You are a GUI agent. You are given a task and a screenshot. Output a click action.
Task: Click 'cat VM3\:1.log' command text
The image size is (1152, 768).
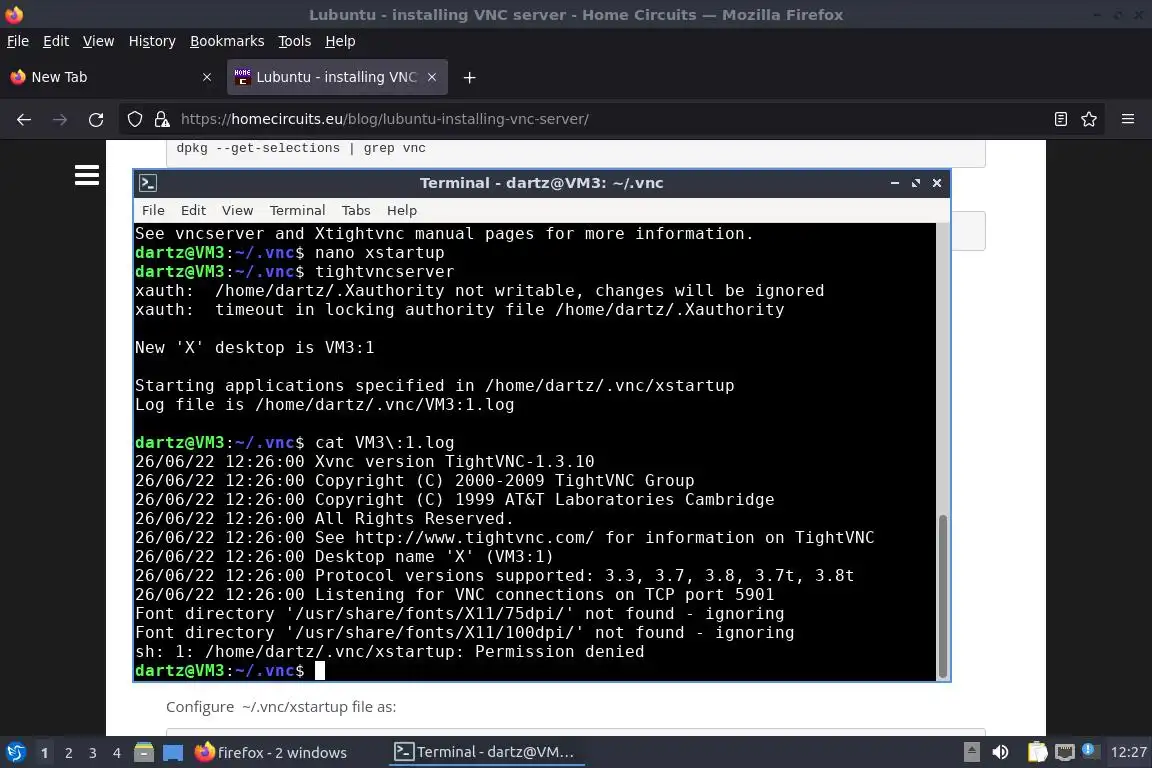click(384, 442)
